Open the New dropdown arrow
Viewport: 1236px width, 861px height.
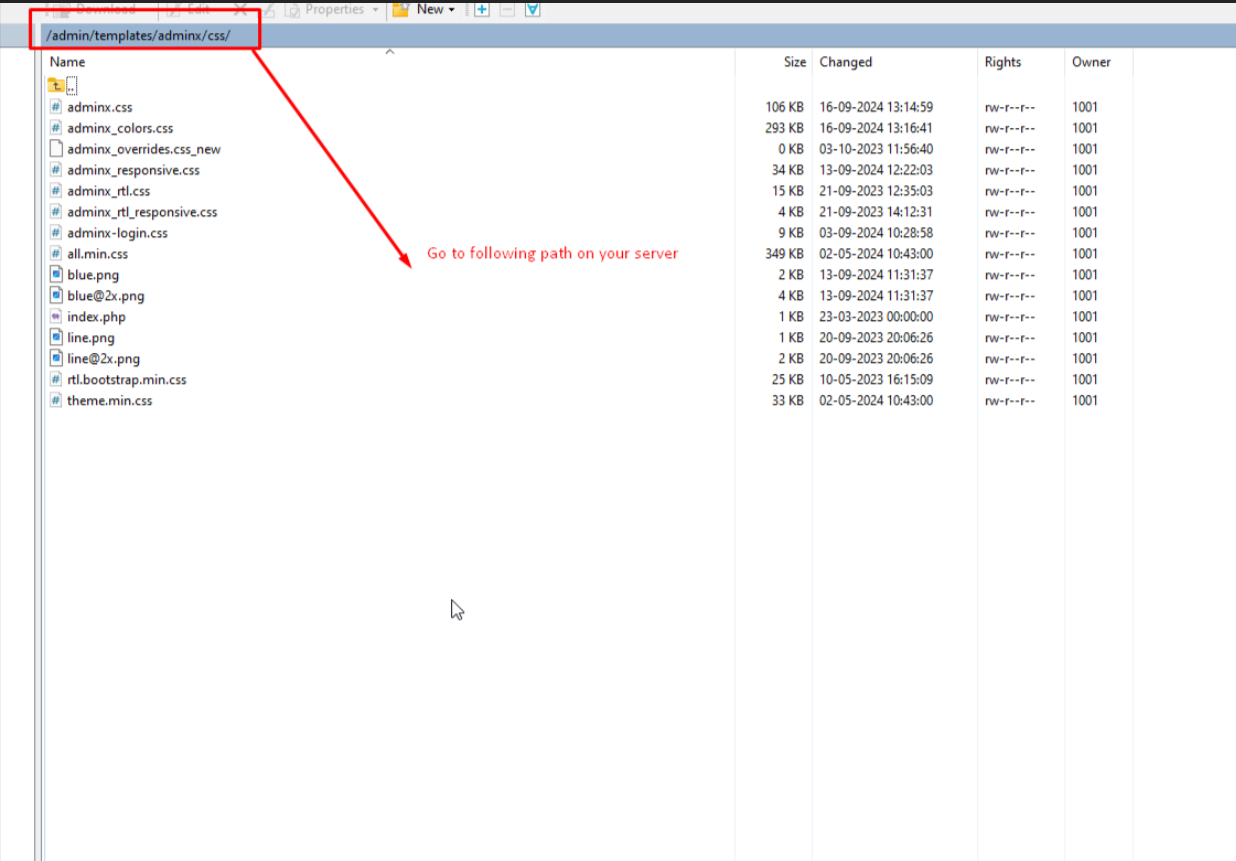tap(451, 10)
